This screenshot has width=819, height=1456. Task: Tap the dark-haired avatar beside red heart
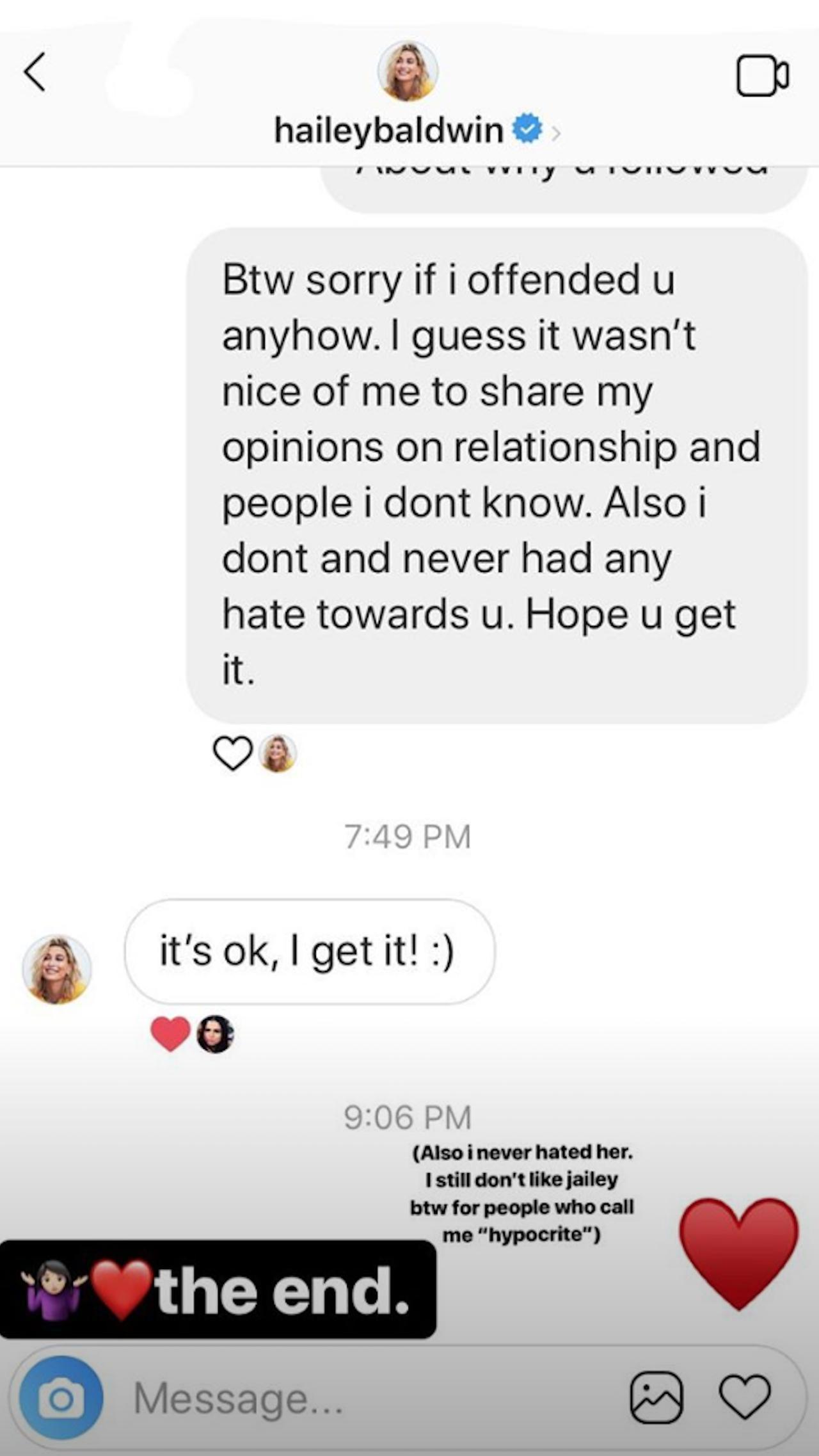coord(215,1034)
